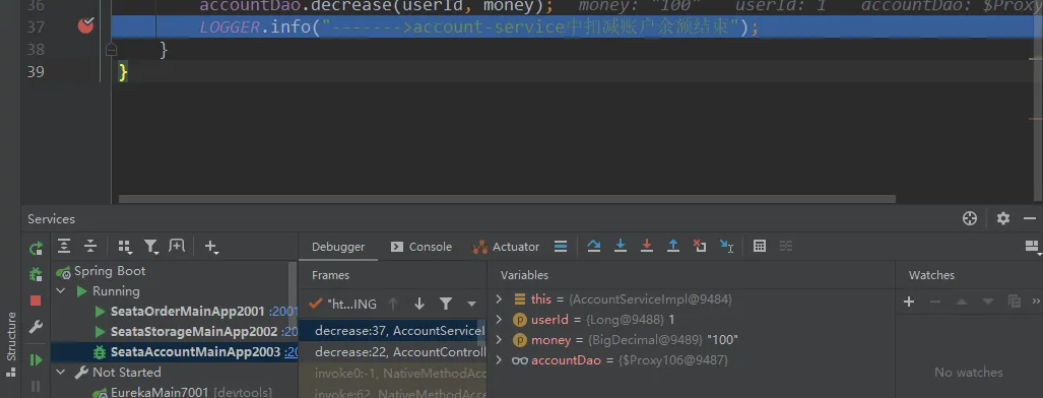The height and width of the screenshot is (398, 1043).
Task: Select frame decrease:37, AccountServiceImpl
Action: (x=392, y=331)
